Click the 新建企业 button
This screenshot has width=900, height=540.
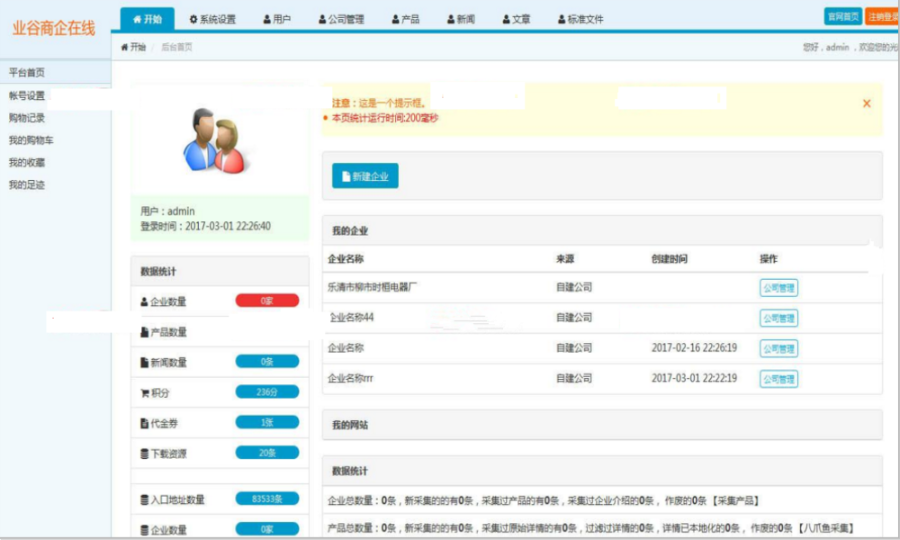point(365,176)
